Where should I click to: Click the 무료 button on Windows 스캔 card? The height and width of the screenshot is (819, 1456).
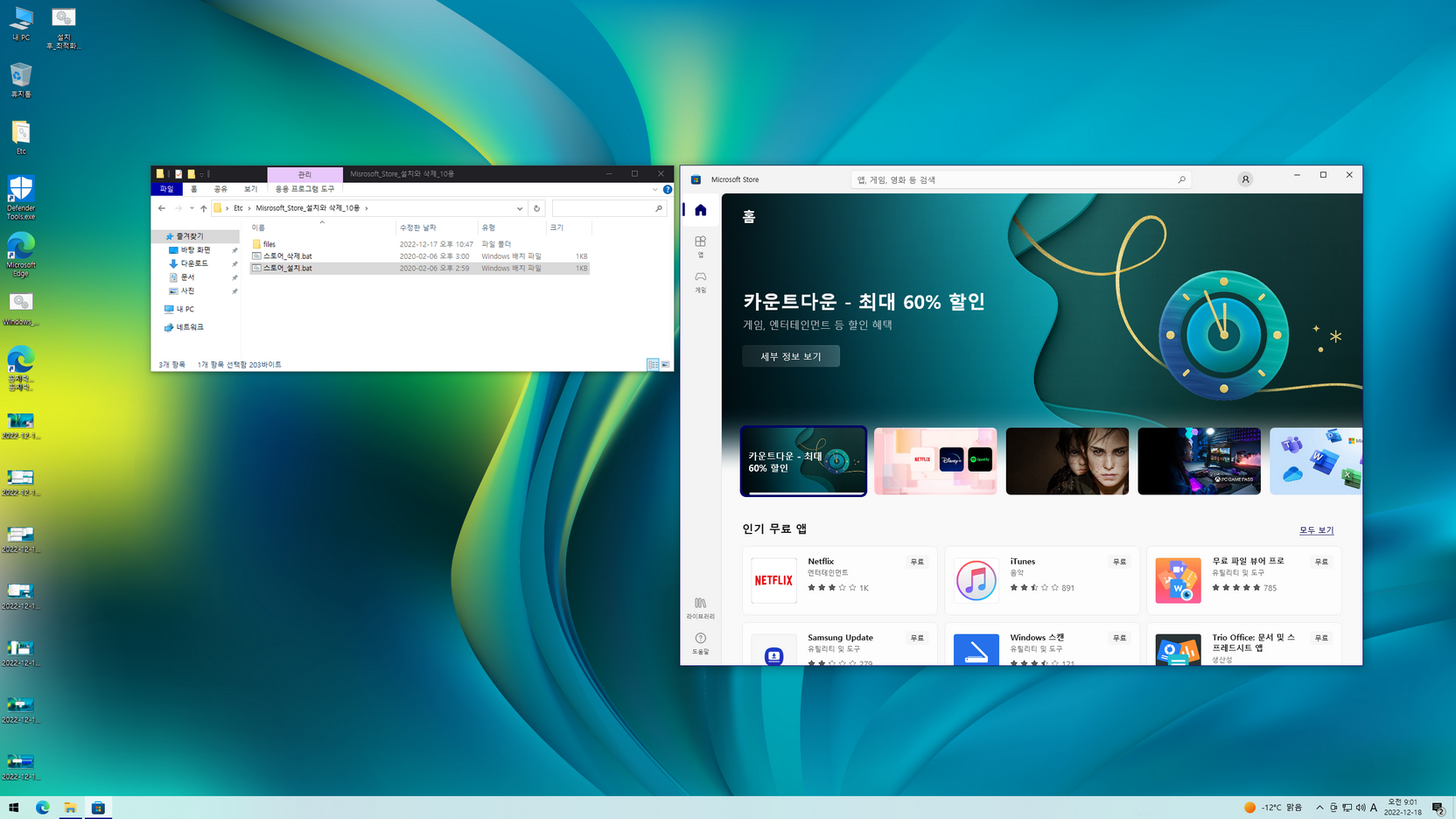[x=1119, y=638]
